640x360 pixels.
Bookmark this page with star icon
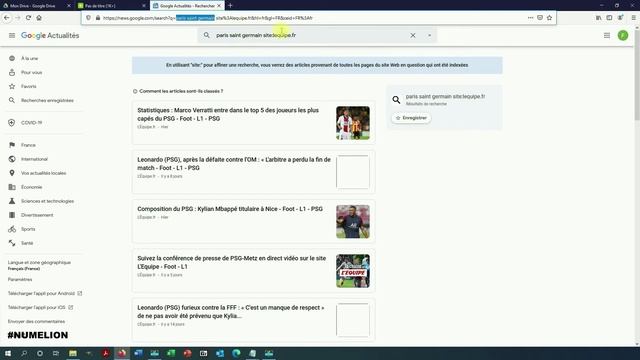(549, 18)
